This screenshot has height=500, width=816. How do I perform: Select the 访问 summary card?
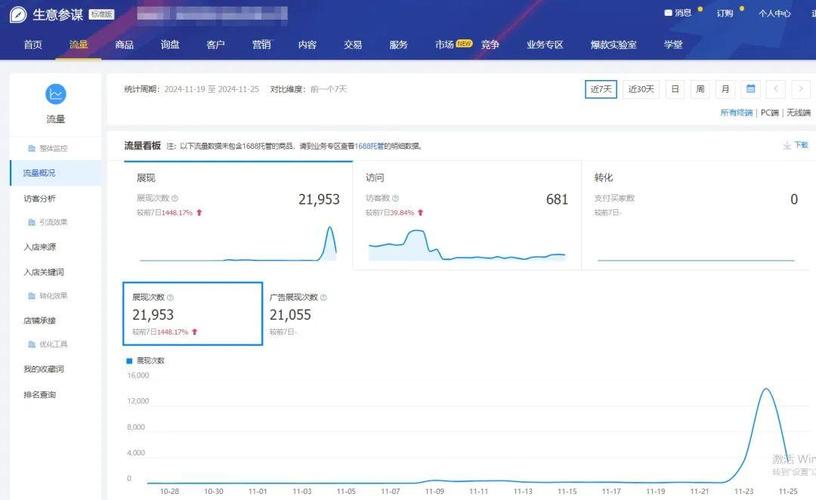coord(467,215)
